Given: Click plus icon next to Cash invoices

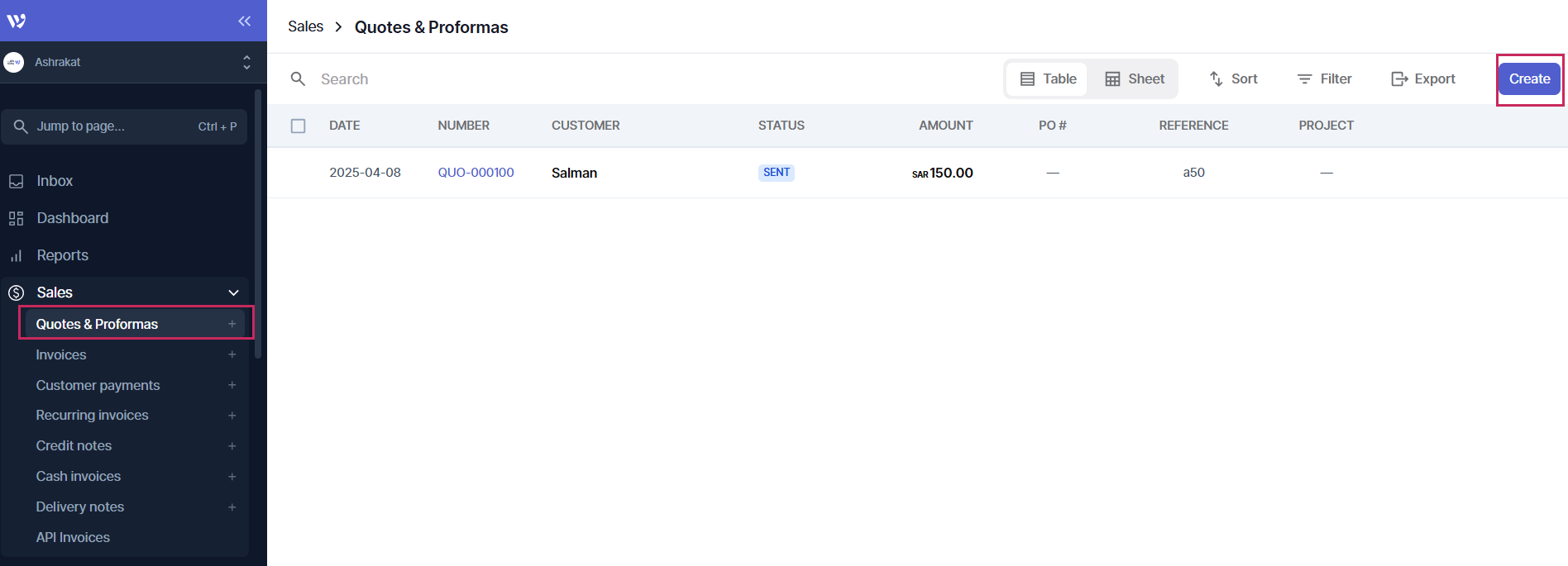Looking at the screenshot, I should click(232, 477).
